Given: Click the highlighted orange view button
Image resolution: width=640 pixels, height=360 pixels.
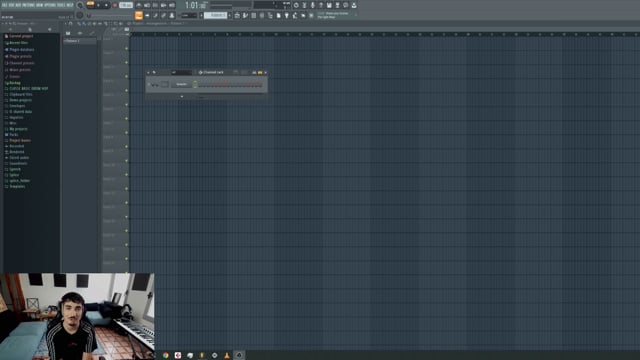Looking at the screenshot, I should (x=139, y=16).
